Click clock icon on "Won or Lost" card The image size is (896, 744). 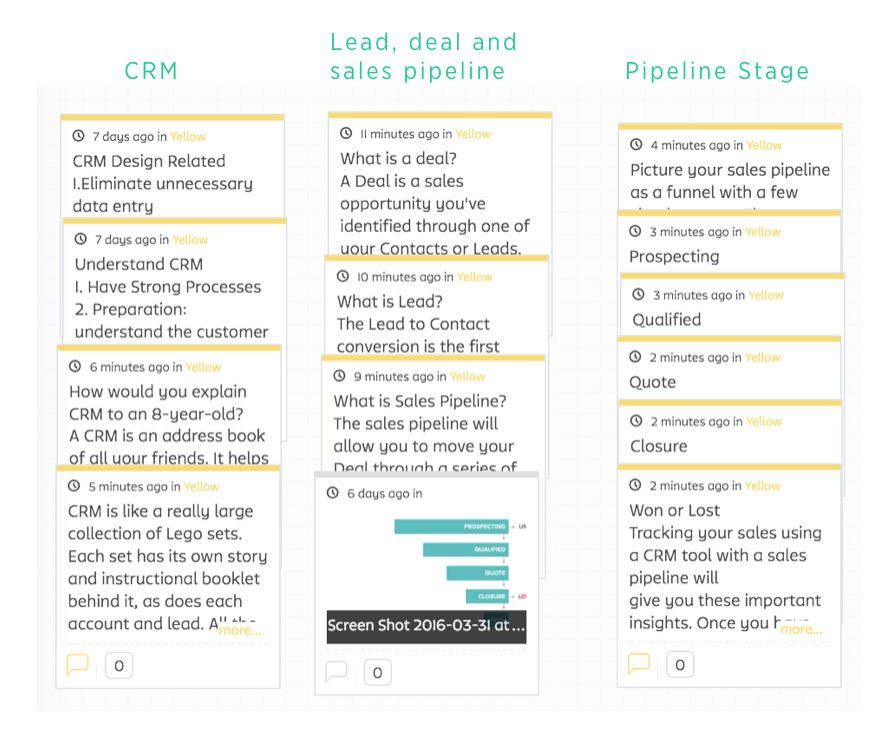(x=635, y=485)
